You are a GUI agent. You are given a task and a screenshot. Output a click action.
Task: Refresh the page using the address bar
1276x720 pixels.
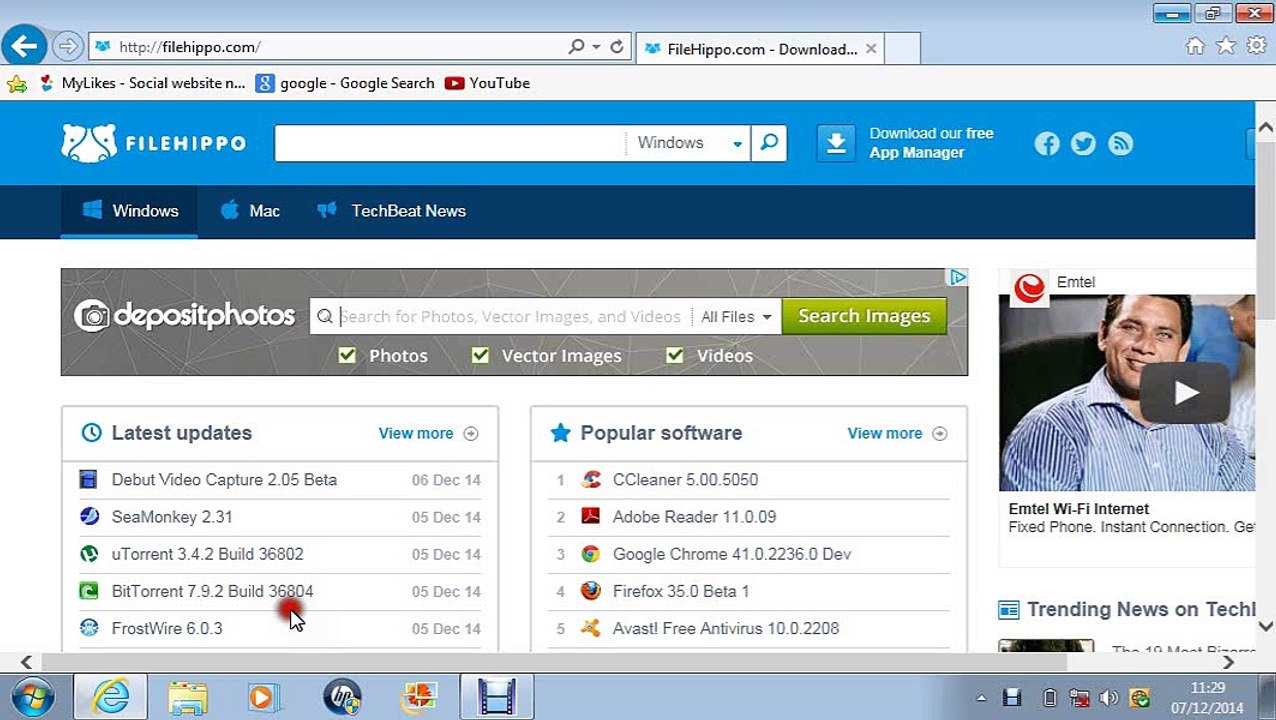click(x=616, y=47)
